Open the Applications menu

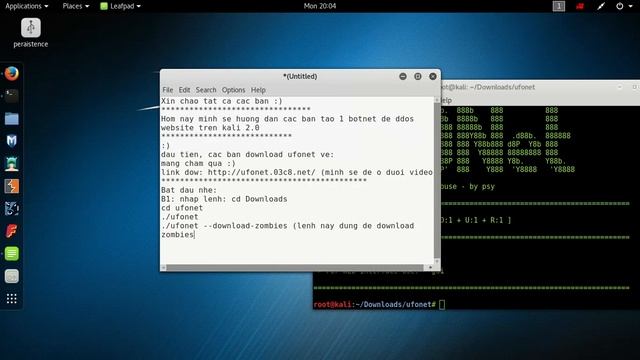[x=27, y=6]
